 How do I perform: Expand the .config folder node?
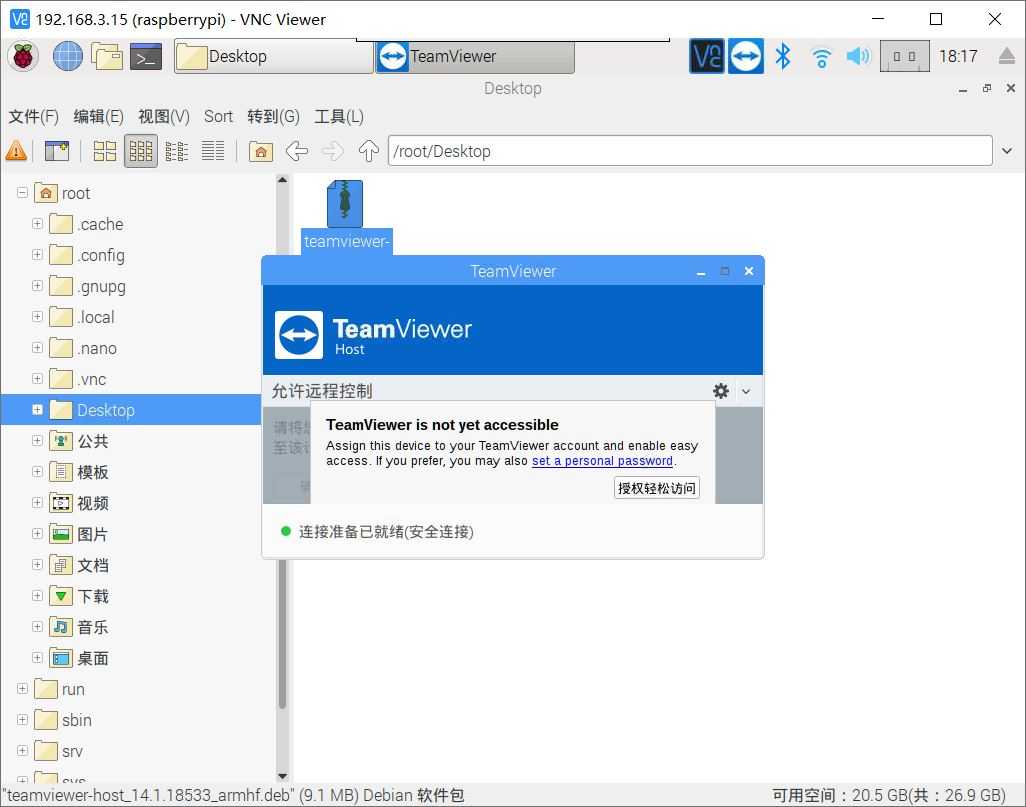(37, 254)
